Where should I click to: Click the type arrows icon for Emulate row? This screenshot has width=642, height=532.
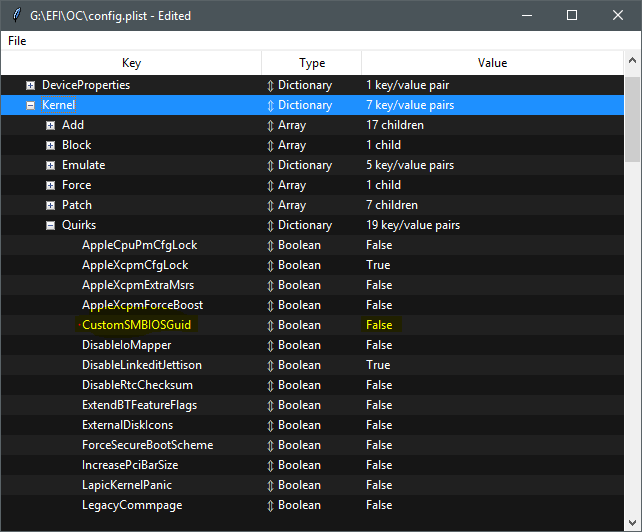tap(270, 165)
